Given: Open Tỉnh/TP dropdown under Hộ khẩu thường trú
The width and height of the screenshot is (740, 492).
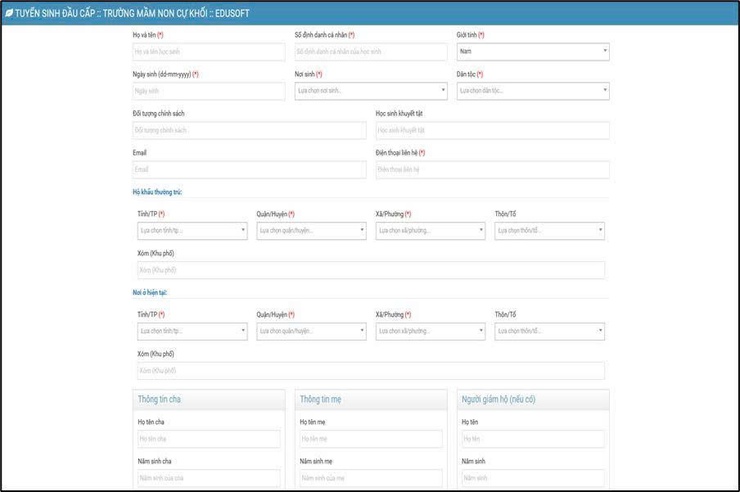Looking at the screenshot, I should point(192,231).
